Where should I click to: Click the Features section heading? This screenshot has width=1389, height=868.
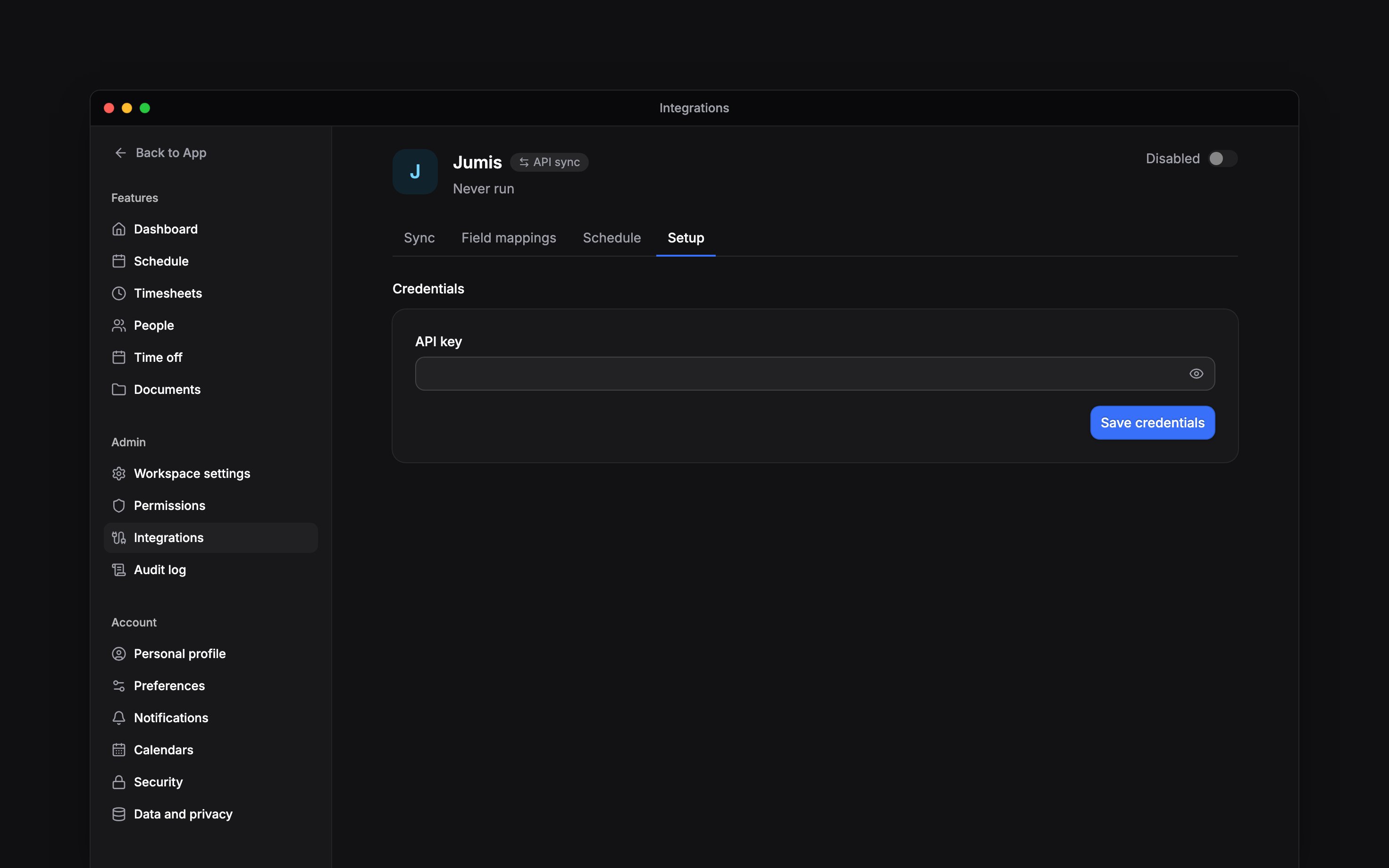click(x=134, y=198)
